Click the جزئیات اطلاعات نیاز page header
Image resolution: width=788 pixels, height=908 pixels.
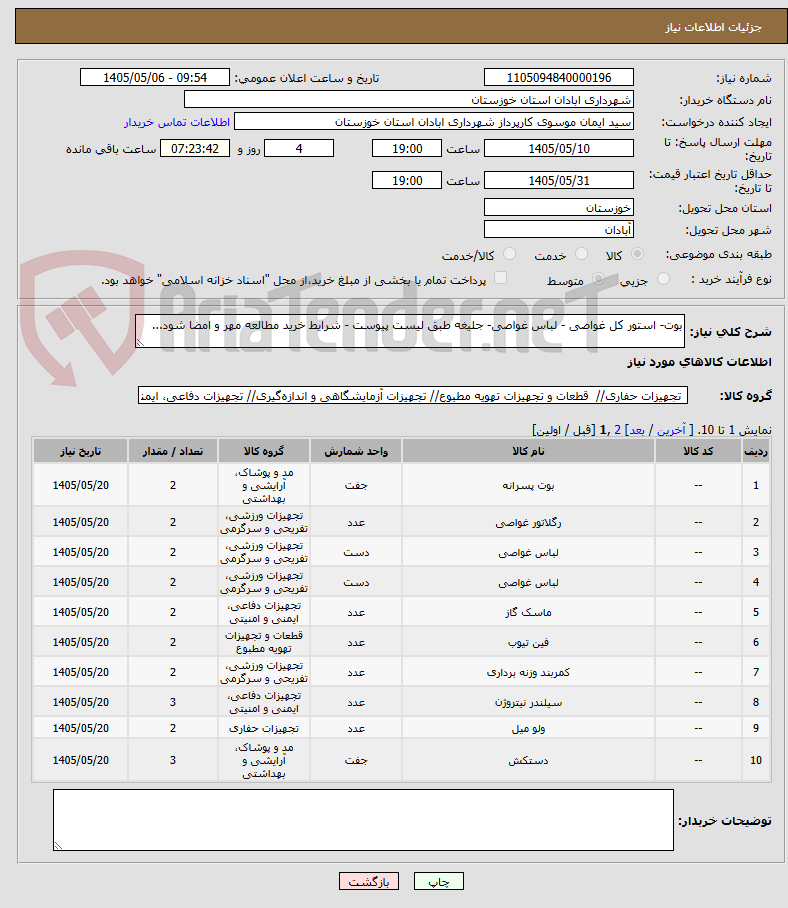tap(713, 27)
